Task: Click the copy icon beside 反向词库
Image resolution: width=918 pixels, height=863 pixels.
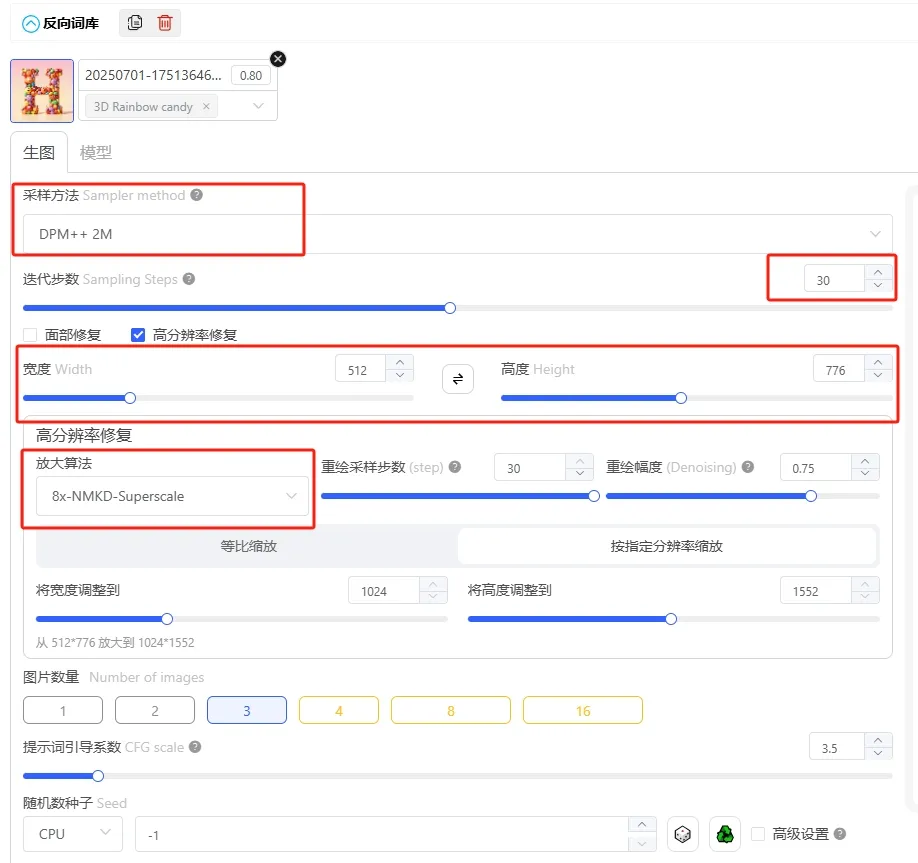Action: (136, 22)
